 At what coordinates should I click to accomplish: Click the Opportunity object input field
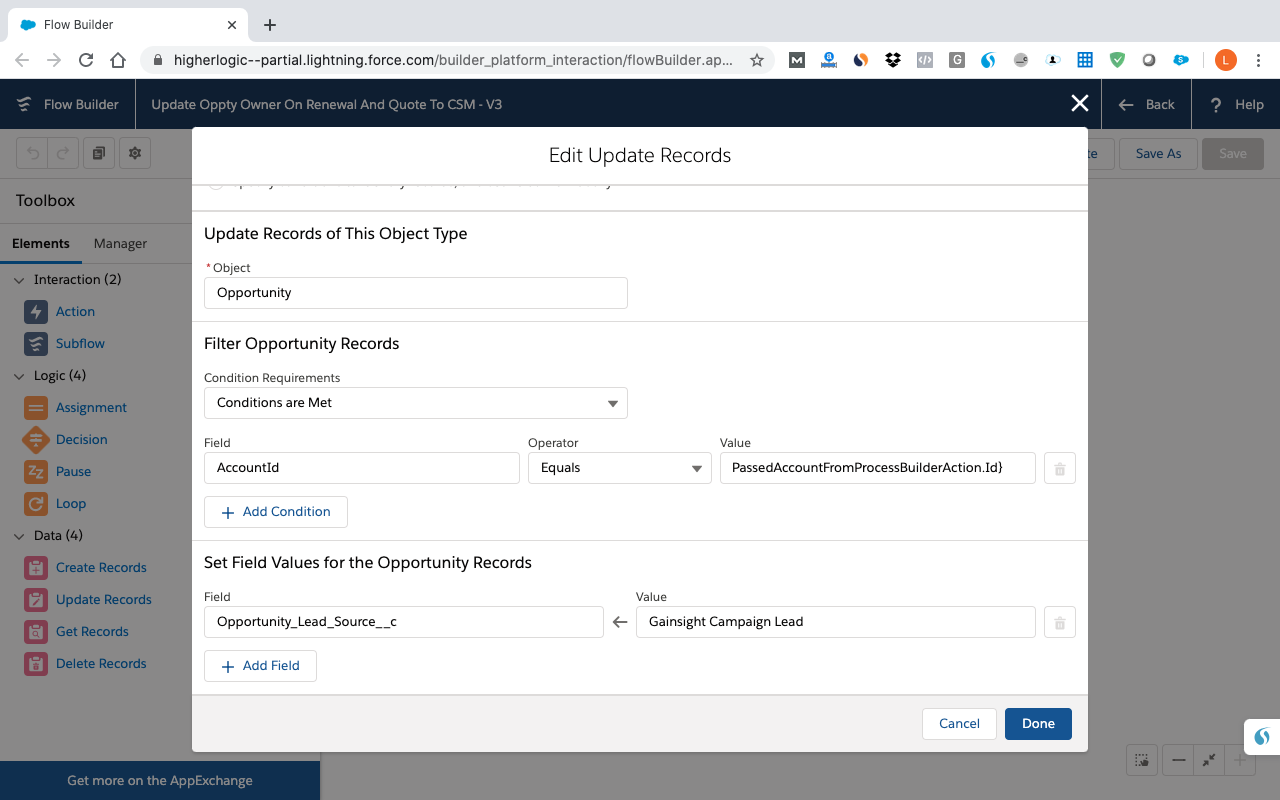415,293
